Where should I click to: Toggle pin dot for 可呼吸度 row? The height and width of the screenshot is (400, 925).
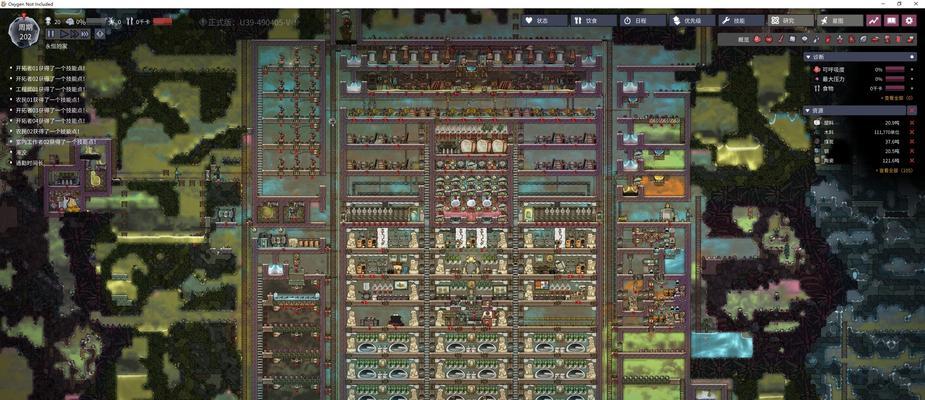(x=911, y=69)
